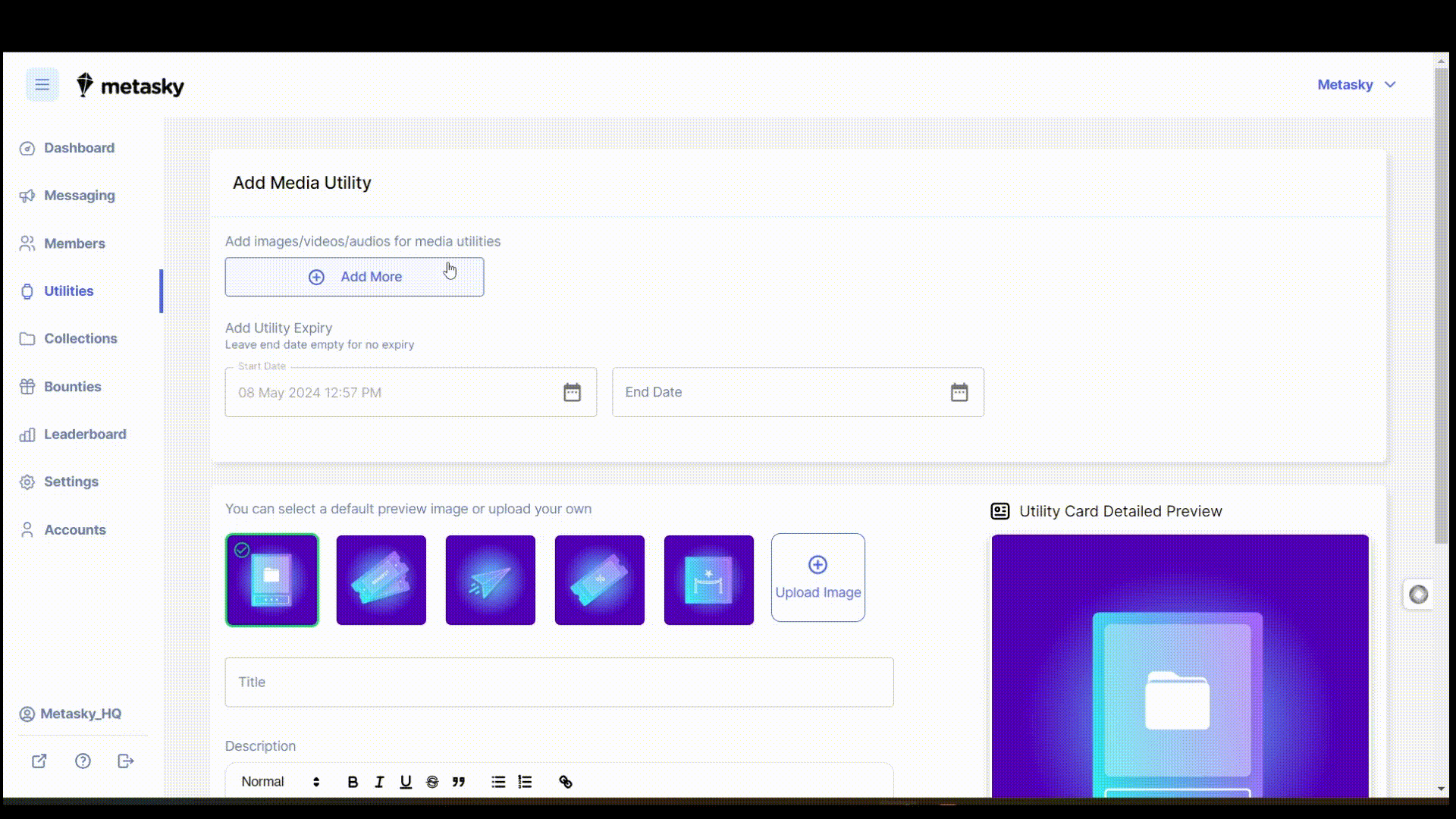Screen dimensions: 1456x819
Task: Open the help question mark icon
Action: coord(83,761)
